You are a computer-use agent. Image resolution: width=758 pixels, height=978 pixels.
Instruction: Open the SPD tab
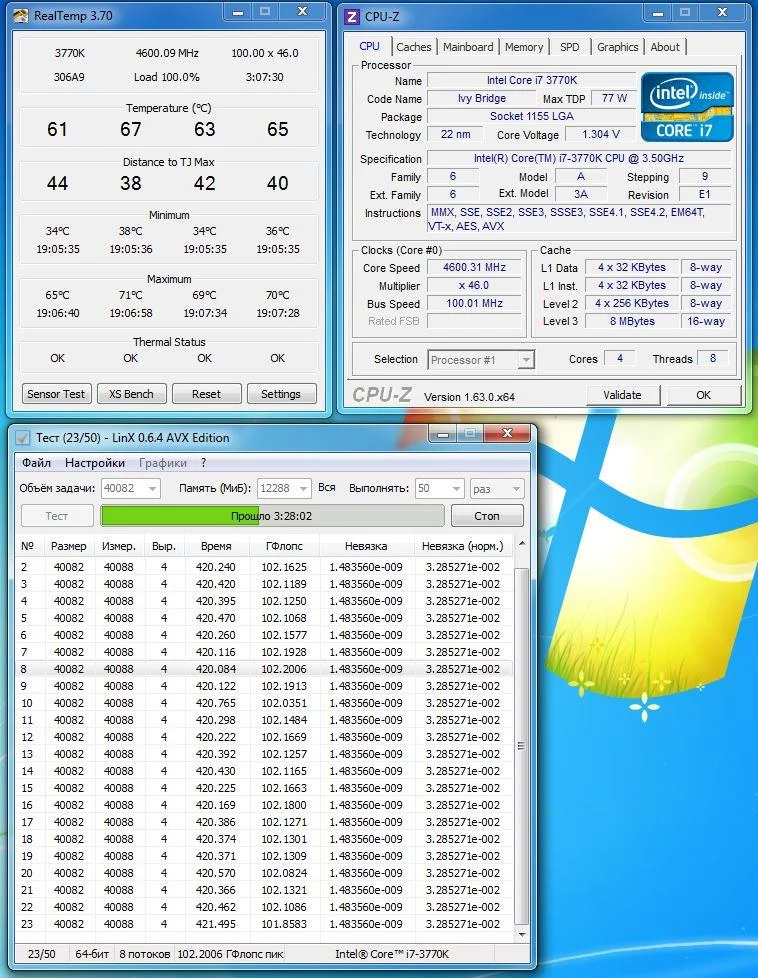click(x=570, y=47)
